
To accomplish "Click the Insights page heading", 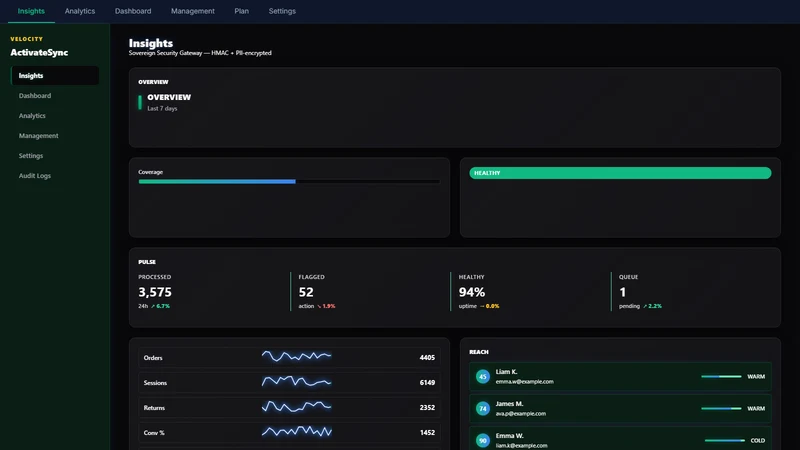I will click(x=151, y=43).
